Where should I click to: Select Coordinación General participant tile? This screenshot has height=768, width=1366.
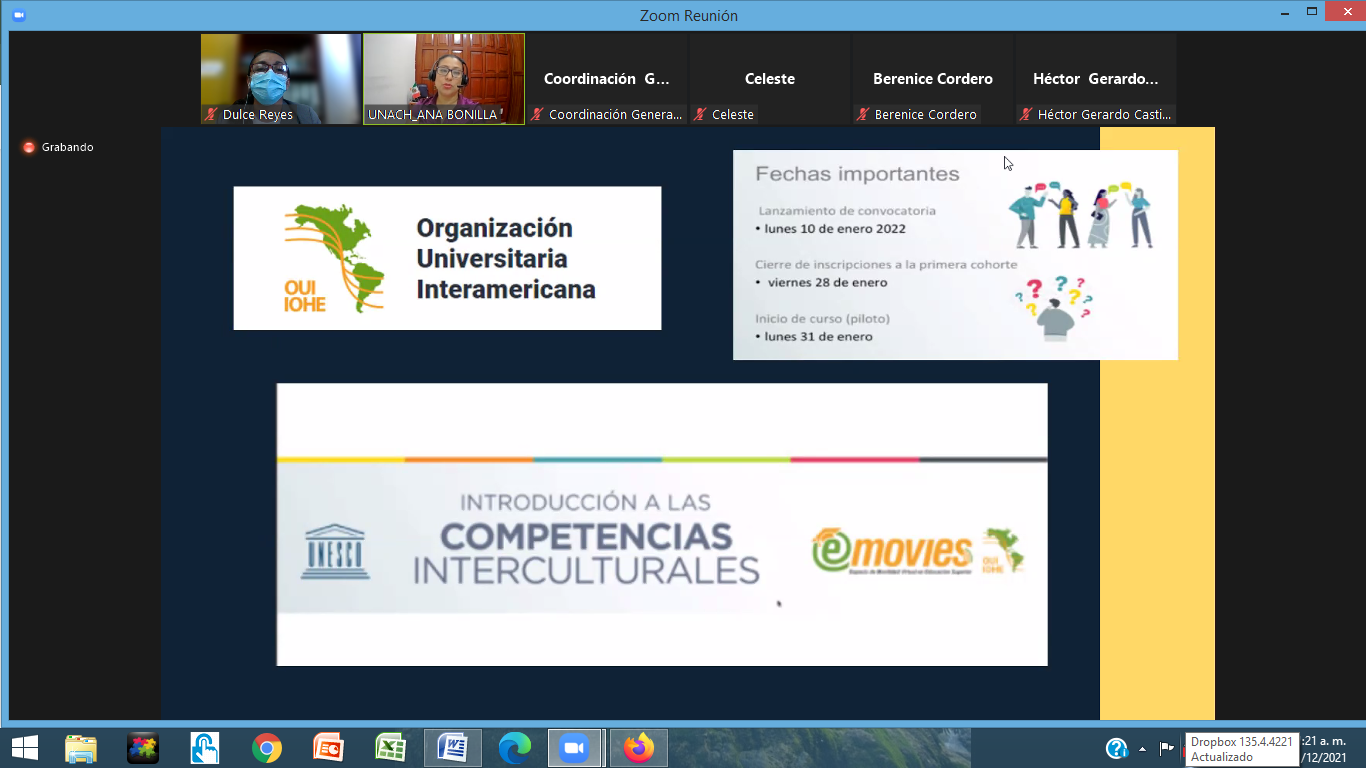coord(607,79)
